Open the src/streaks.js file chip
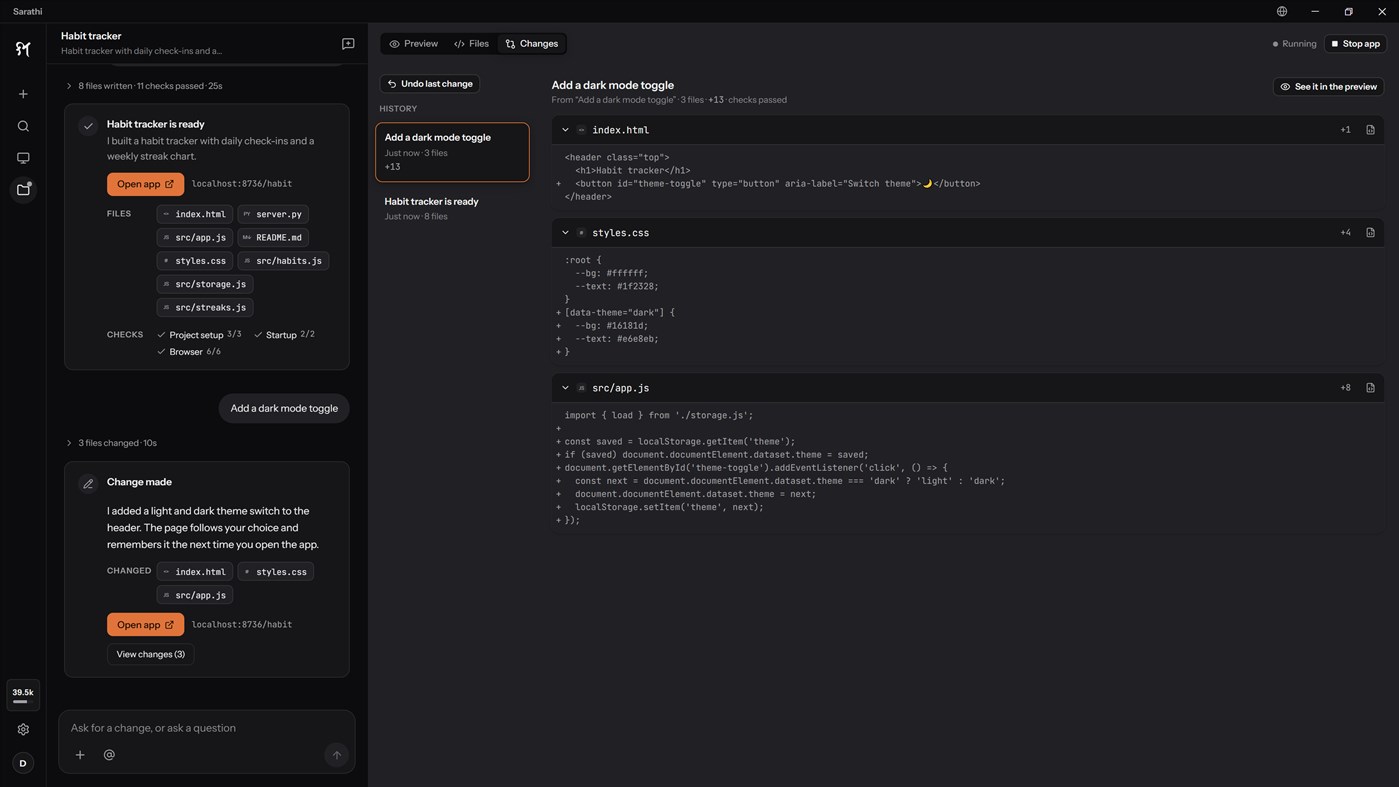 coord(205,308)
